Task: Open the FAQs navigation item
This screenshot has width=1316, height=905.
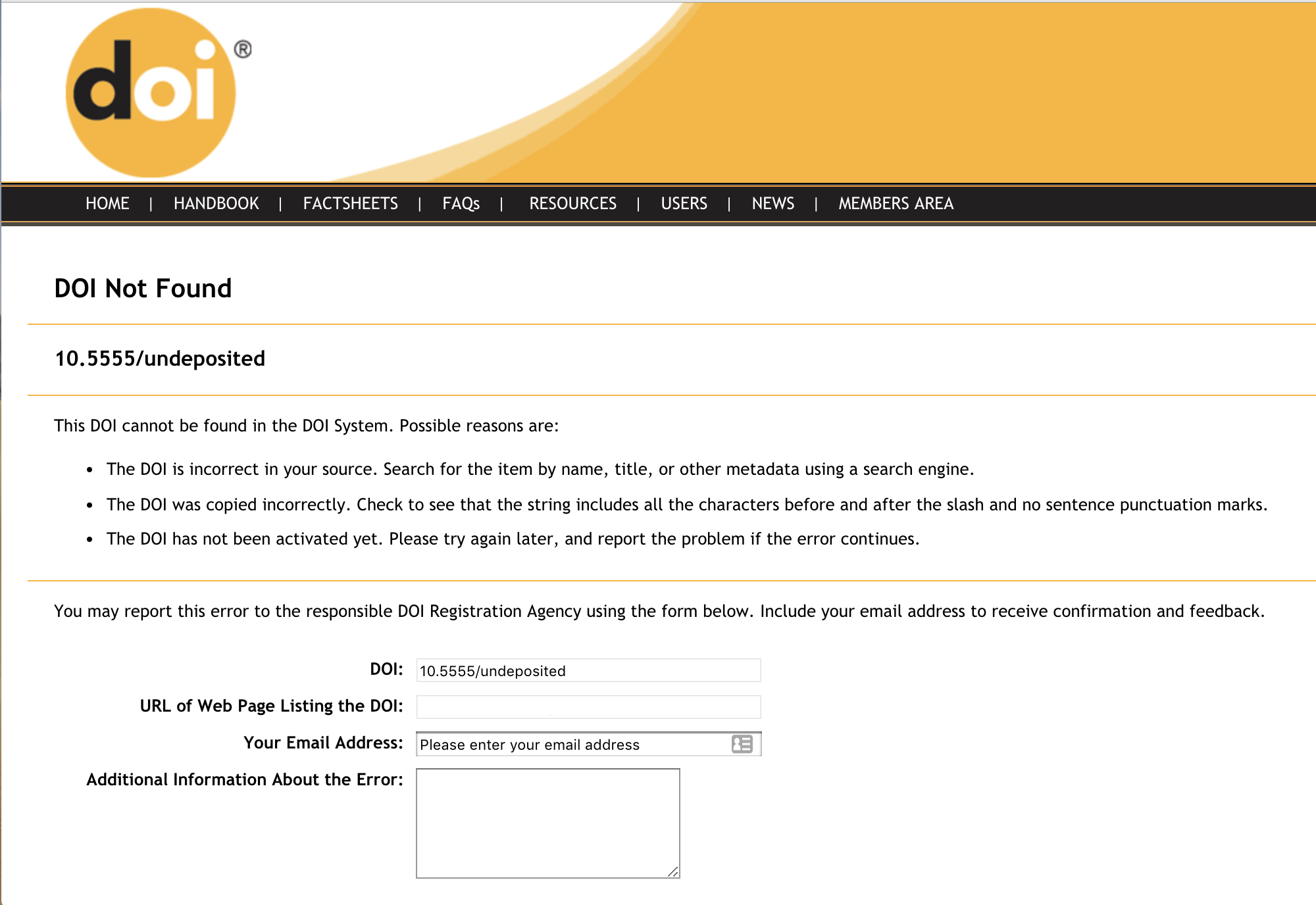Action: [461, 204]
